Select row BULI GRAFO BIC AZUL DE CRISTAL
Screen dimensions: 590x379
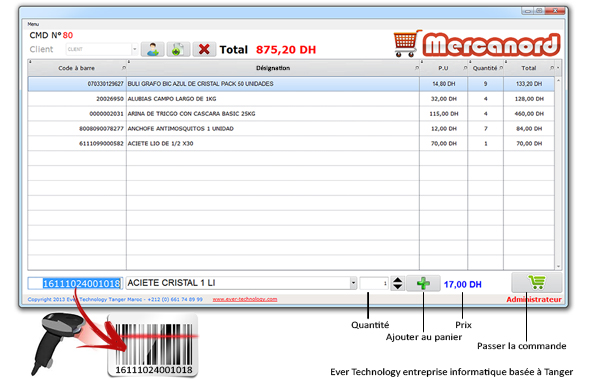click(x=291, y=84)
